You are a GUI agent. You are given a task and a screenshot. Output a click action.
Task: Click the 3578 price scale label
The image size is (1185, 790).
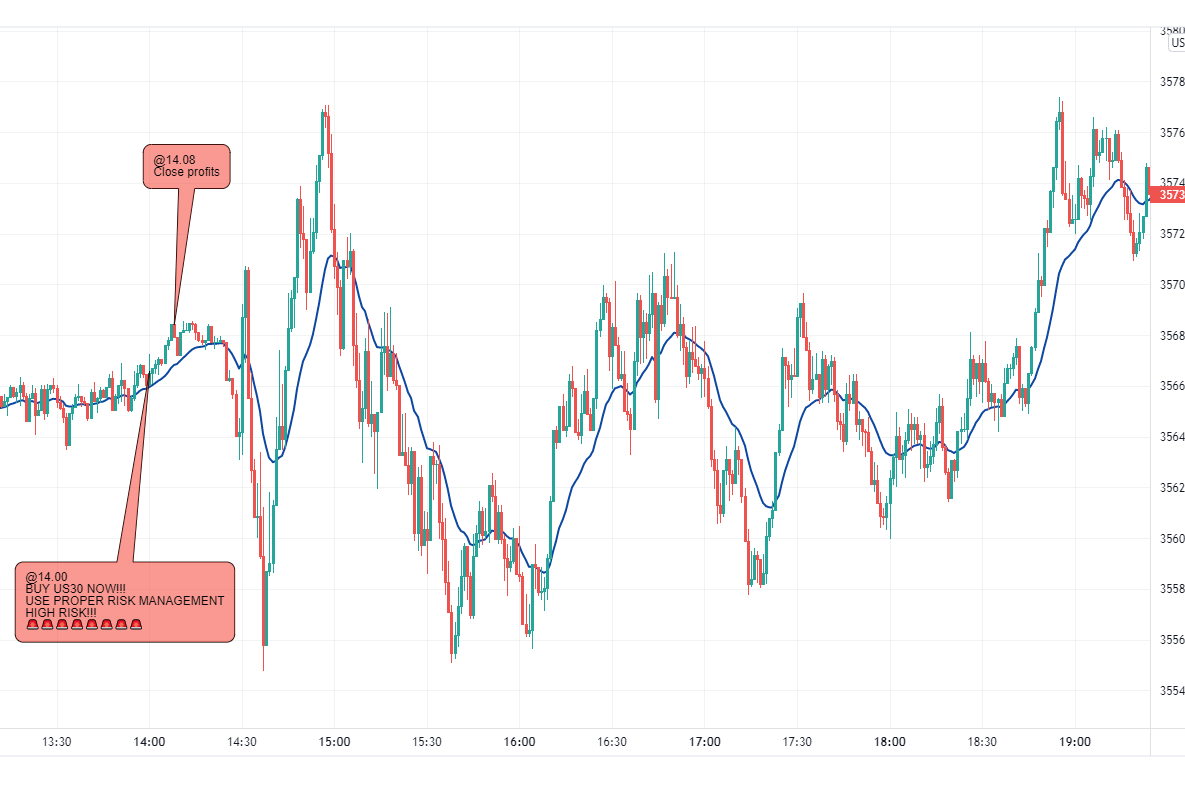[x=1171, y=82]
